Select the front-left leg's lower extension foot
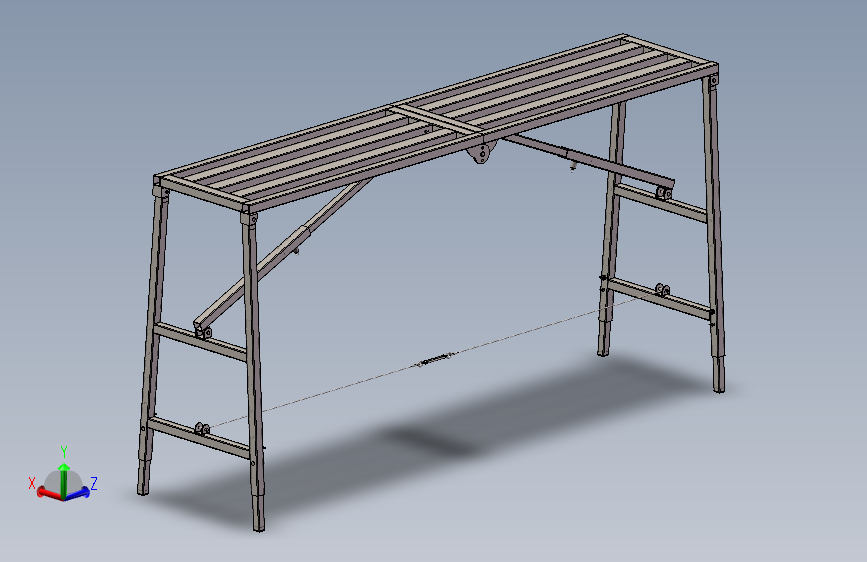 (x=258, y=512)
